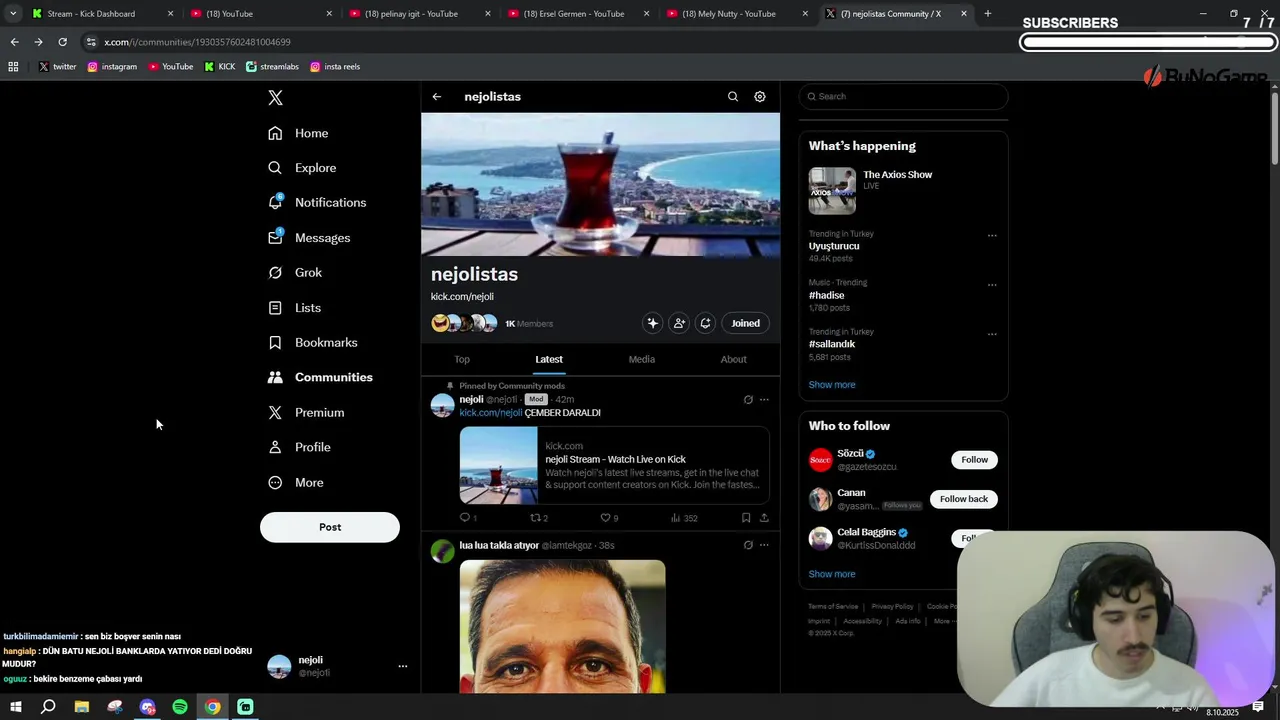
Task: Open more options on lua lua takla atıyor post
Action: (x=764, y=545)
